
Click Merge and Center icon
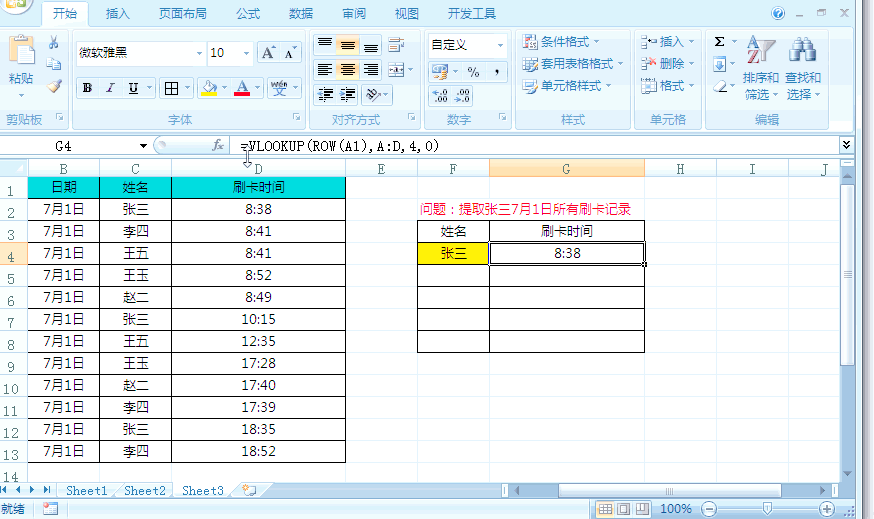point(396,69)
